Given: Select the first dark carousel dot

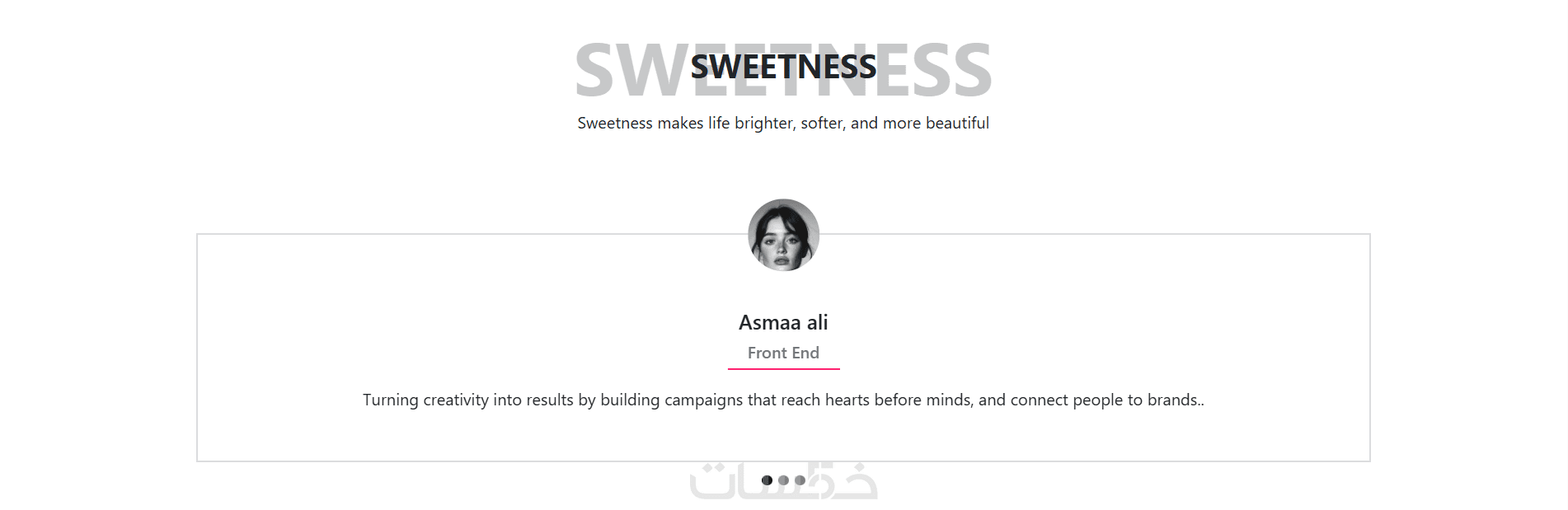Looking at the screenshot, I should [767, 480].
